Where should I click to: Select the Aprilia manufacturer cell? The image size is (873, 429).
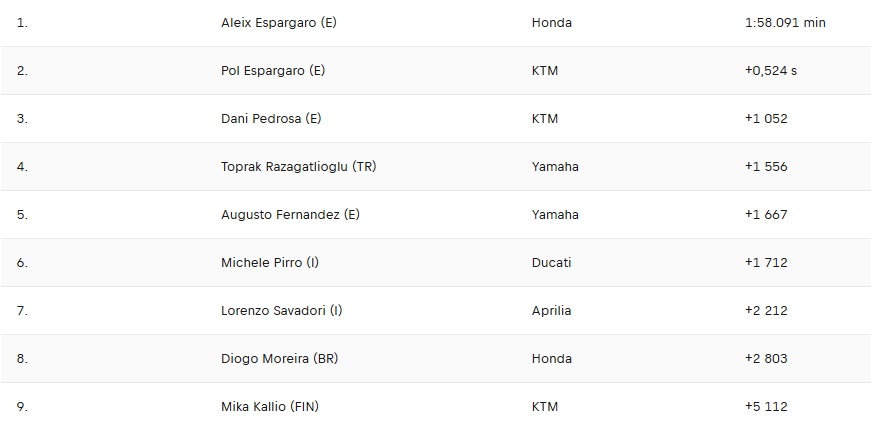pyautogui.click(x=552, y=311)
